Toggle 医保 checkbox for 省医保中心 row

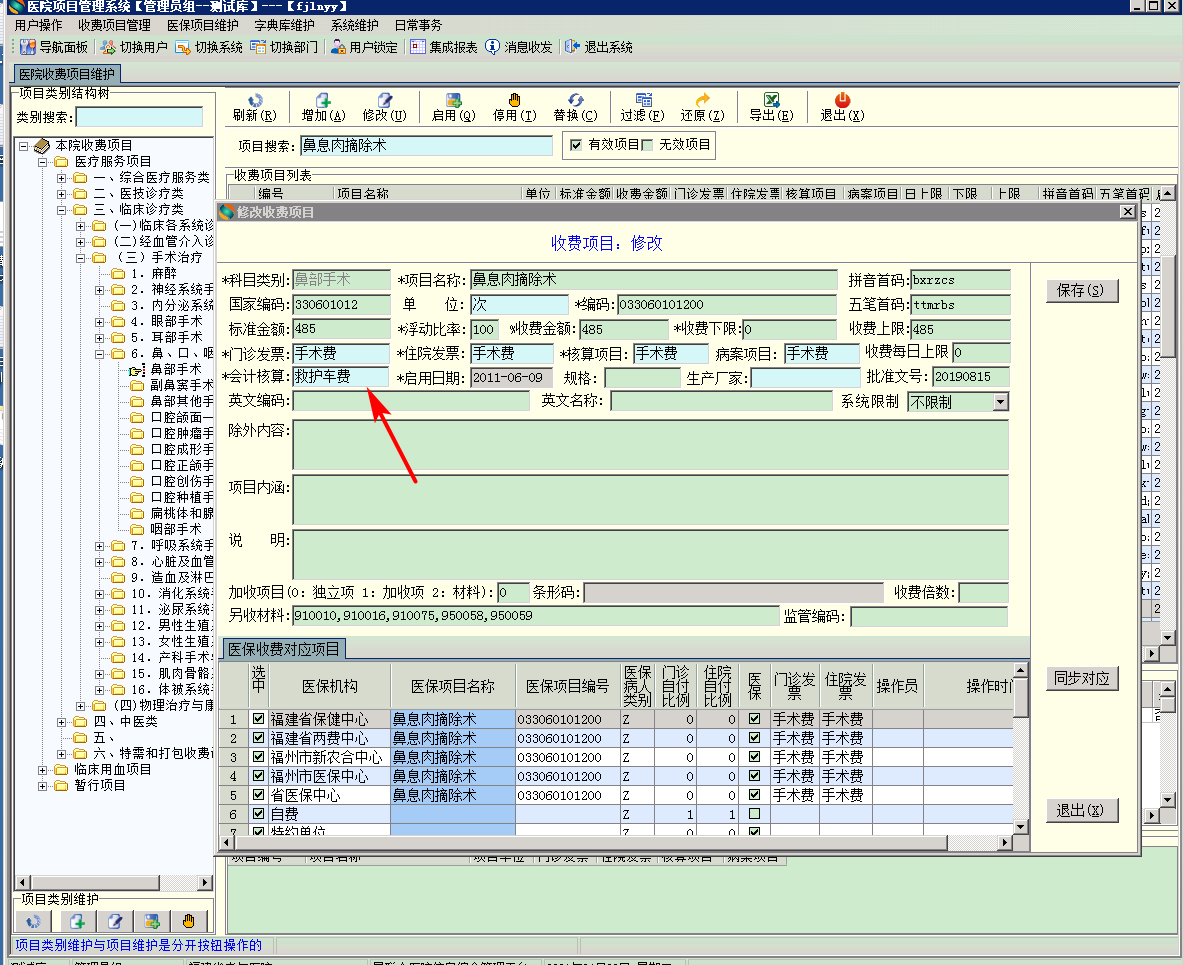[x=754, y=794]
